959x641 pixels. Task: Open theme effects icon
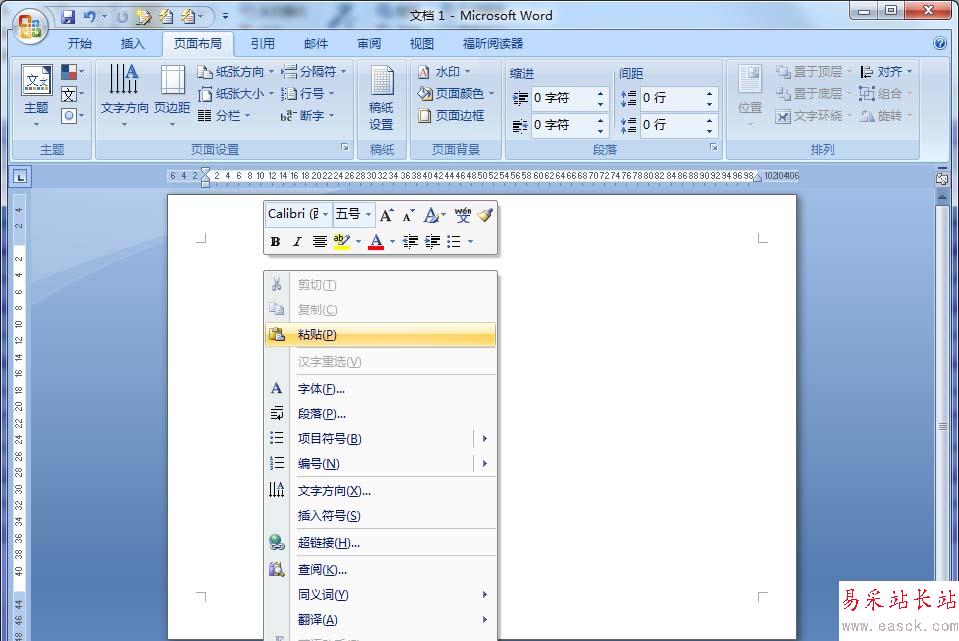tap(69, 115)
